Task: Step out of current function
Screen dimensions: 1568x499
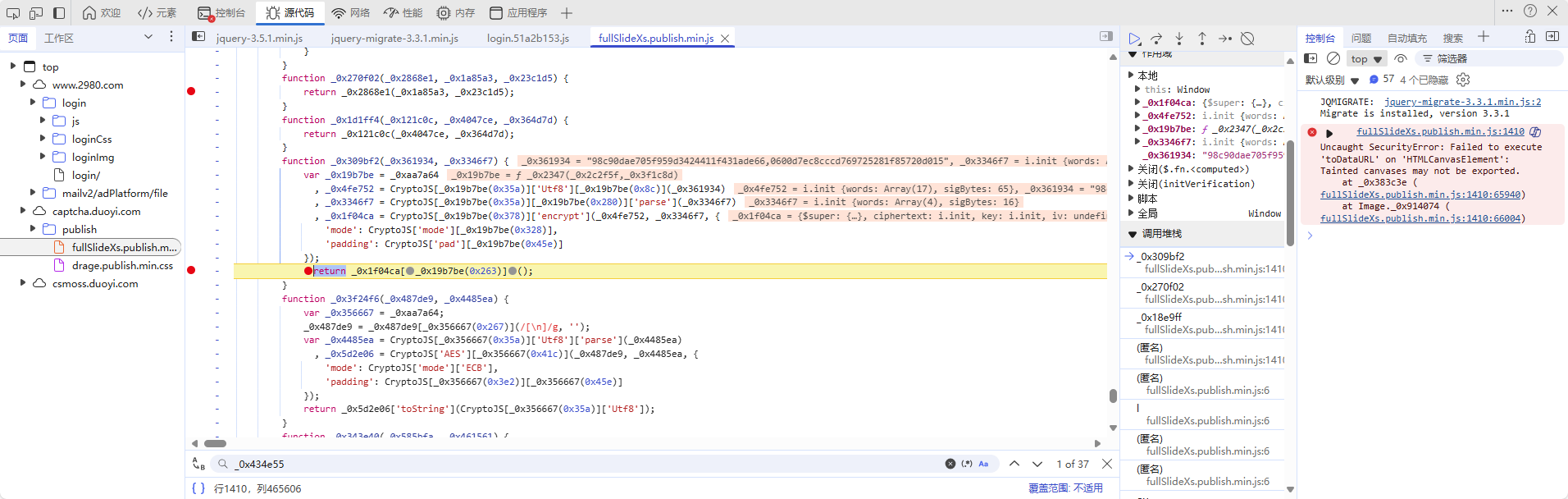Action: tap(1202, 39)
